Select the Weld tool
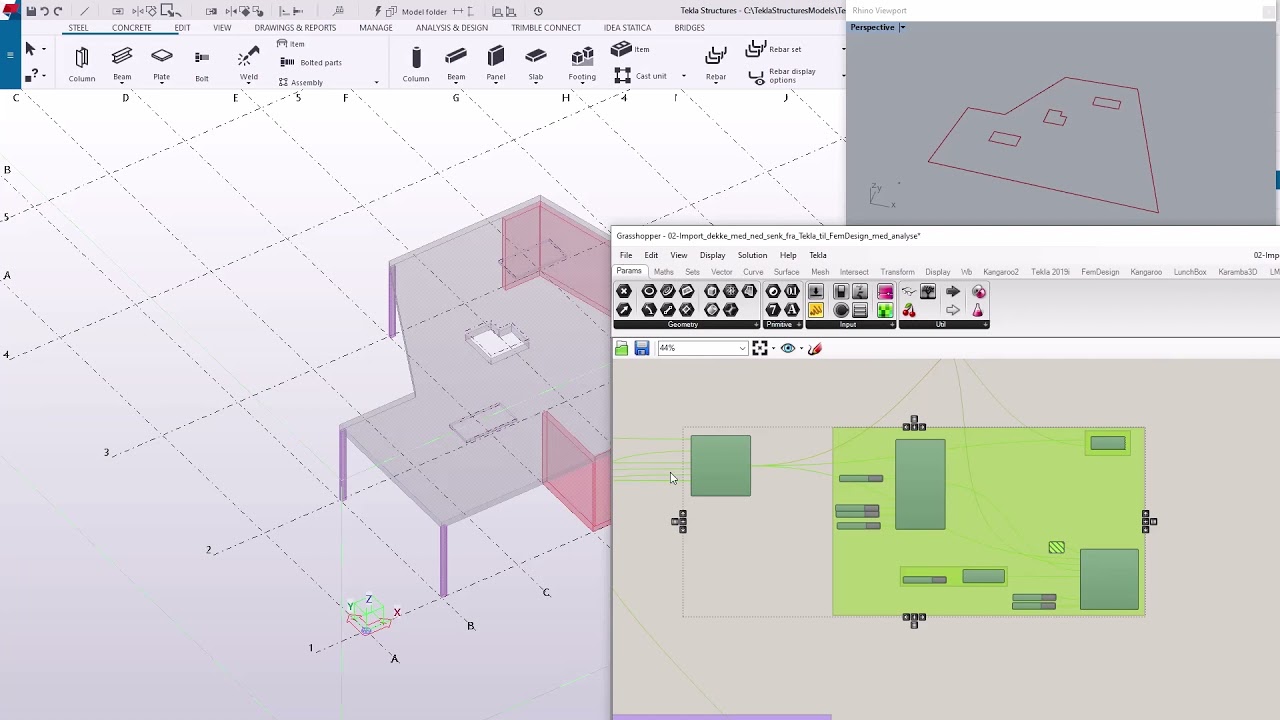Screen dimensions: 1280x720 (248, 64)
